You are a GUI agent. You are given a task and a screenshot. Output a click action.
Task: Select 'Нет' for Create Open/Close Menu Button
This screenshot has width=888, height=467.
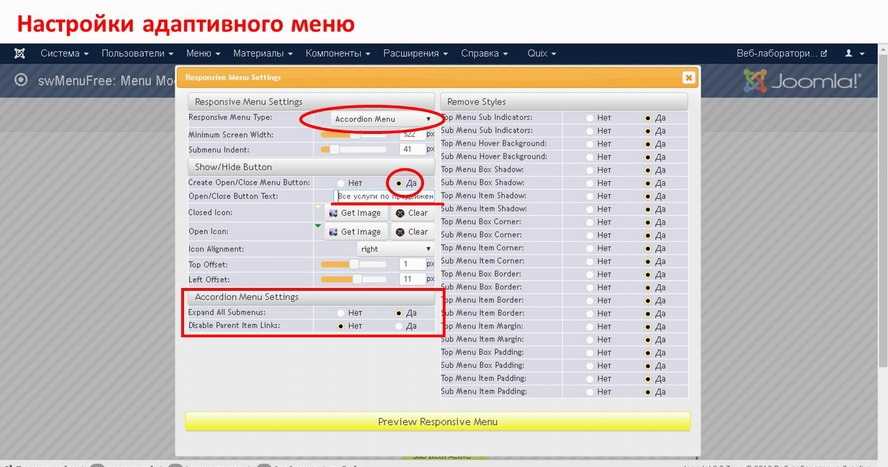[x=342, y=183]
